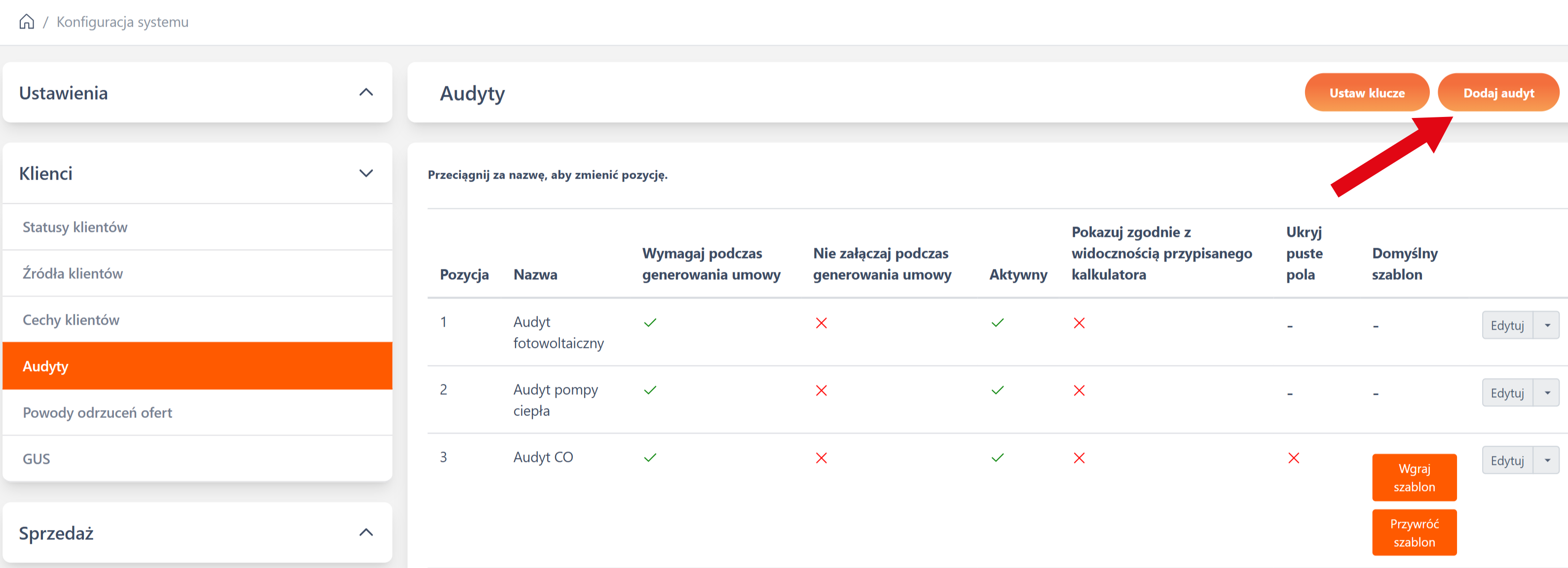
Task: Click green check under Wymagaj for Audyt fotowoltaiczny
Action: pos(650,323)
